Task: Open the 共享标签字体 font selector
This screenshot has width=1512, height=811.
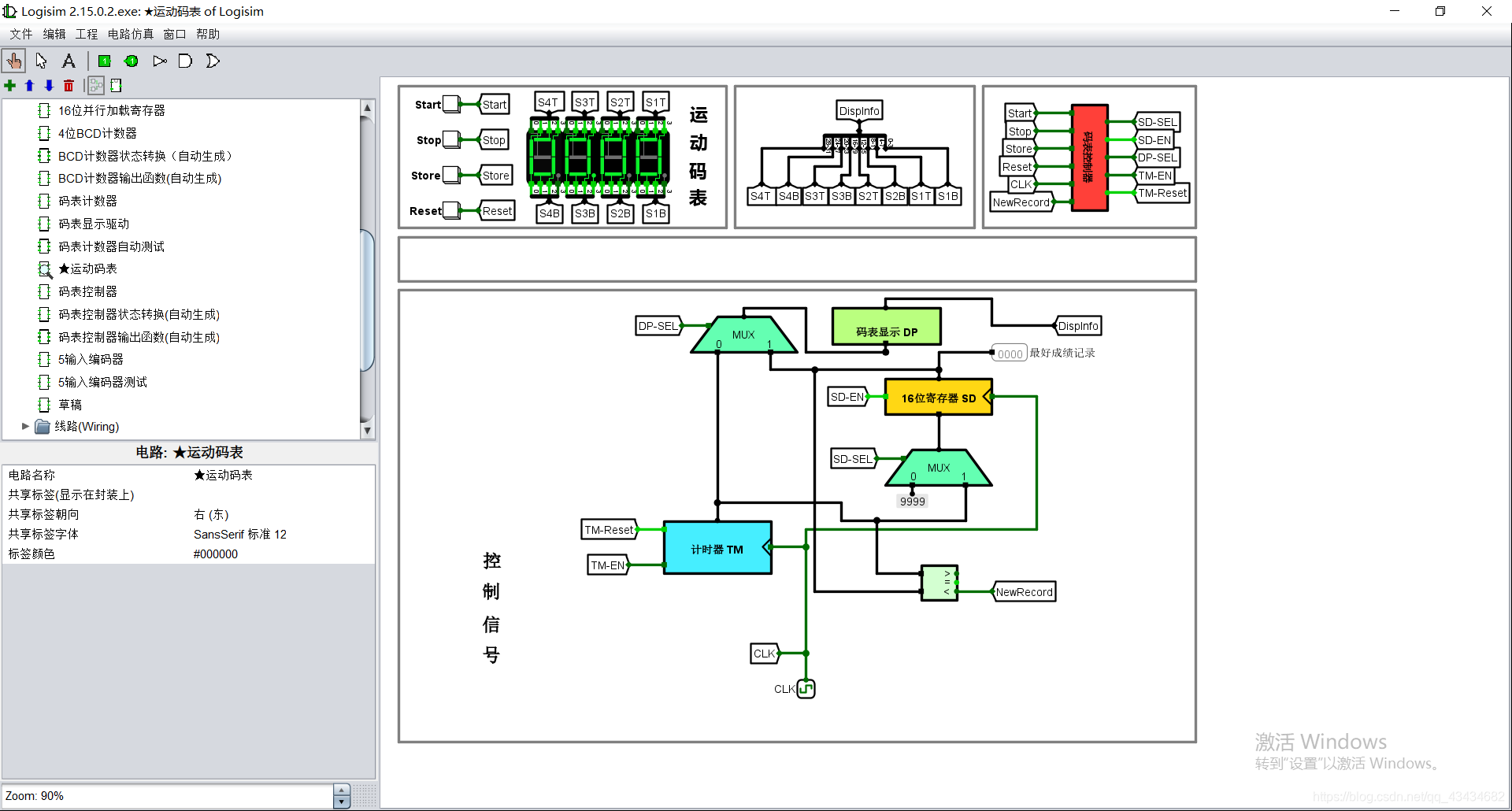Action: tap(240, 534)
